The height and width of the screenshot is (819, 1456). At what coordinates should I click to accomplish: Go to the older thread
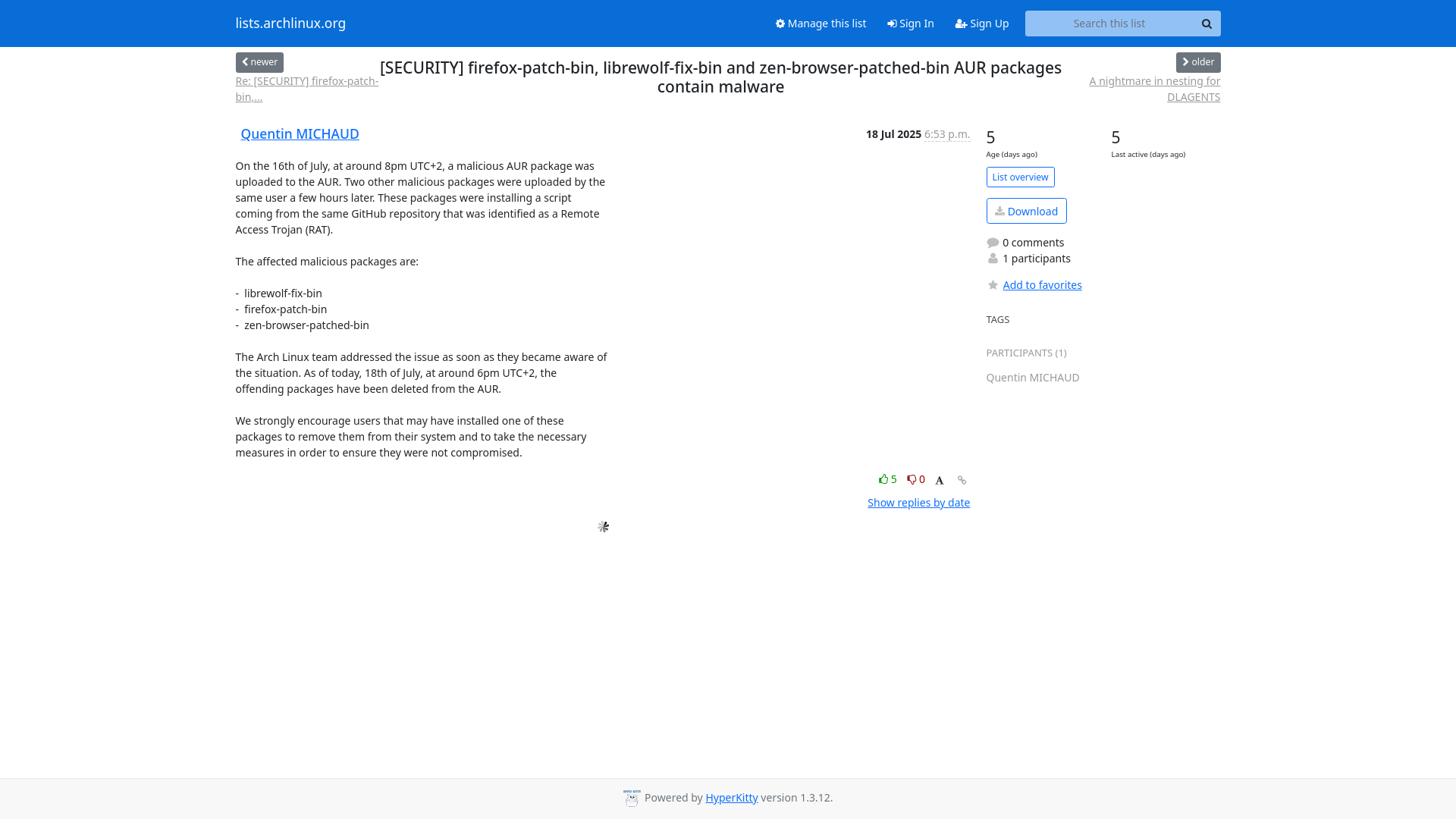click(x=1198, y=62)
